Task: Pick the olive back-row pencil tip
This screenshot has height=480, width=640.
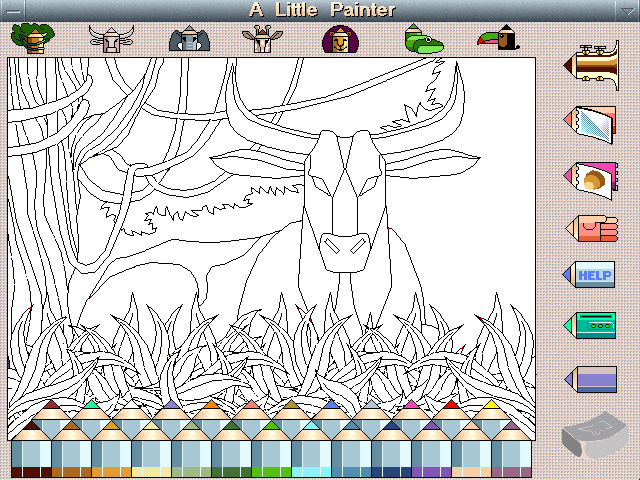Action: pos(291,407)
